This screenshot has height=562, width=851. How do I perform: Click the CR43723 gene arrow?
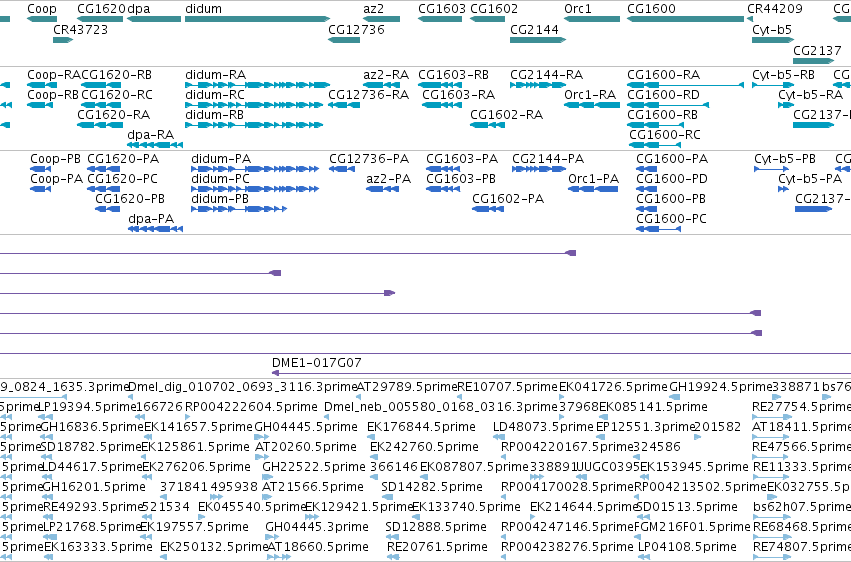63,40
